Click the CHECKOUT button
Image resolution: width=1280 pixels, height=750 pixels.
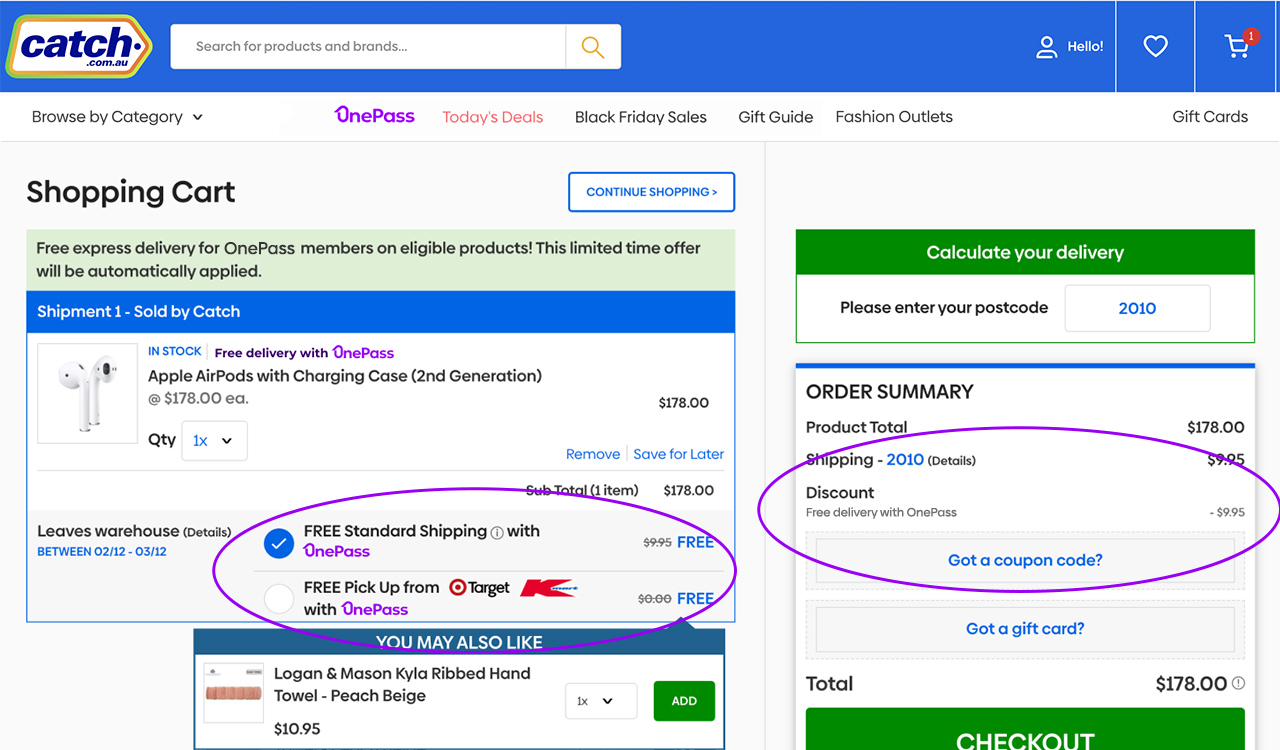1025,730
